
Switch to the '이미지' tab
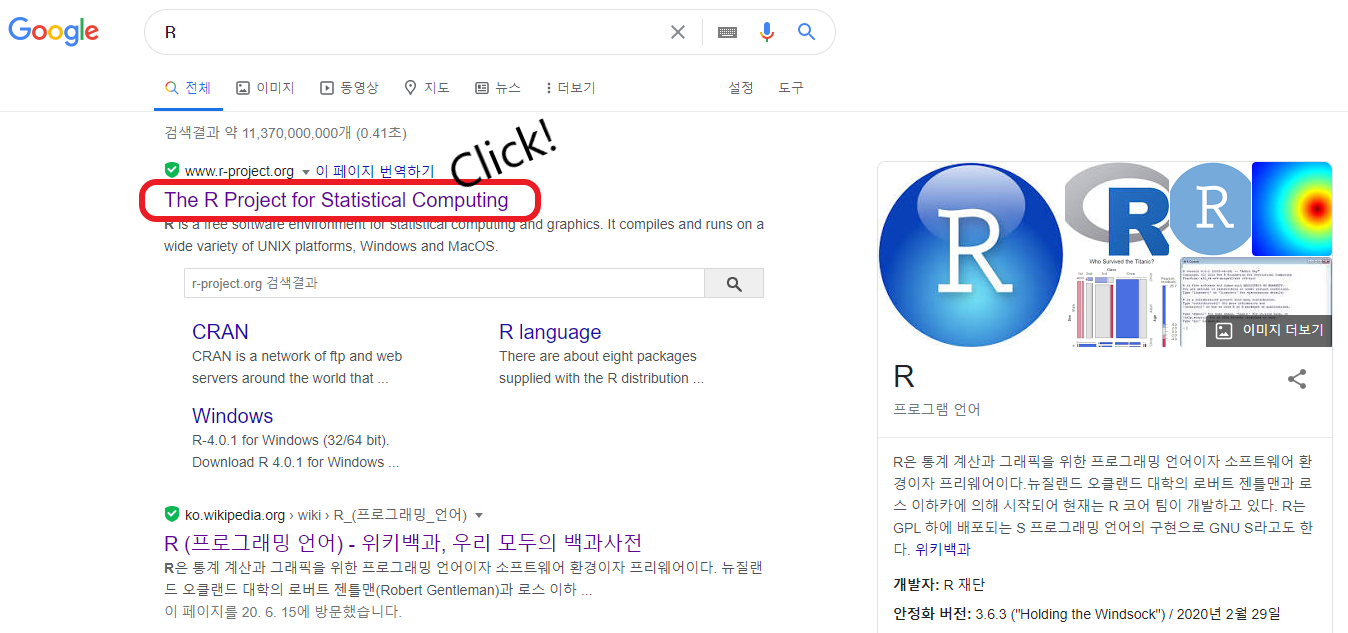point(265,88)
